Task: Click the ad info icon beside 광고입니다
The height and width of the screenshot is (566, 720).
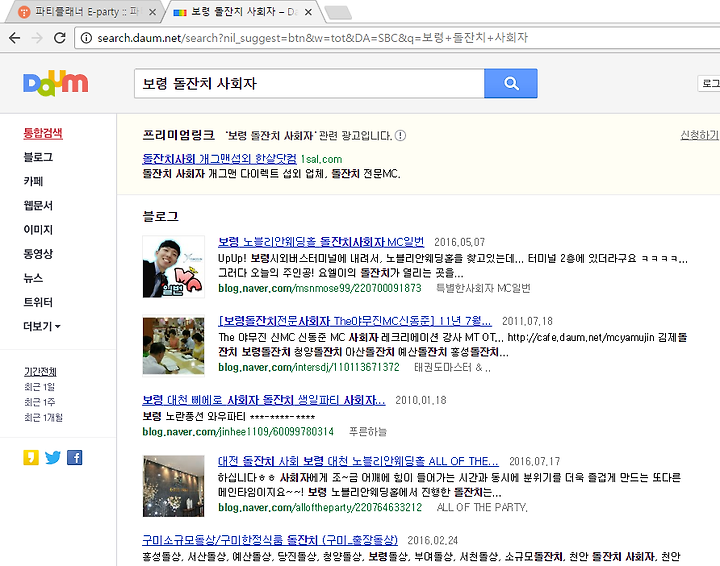Action: (x=400, y=135)
